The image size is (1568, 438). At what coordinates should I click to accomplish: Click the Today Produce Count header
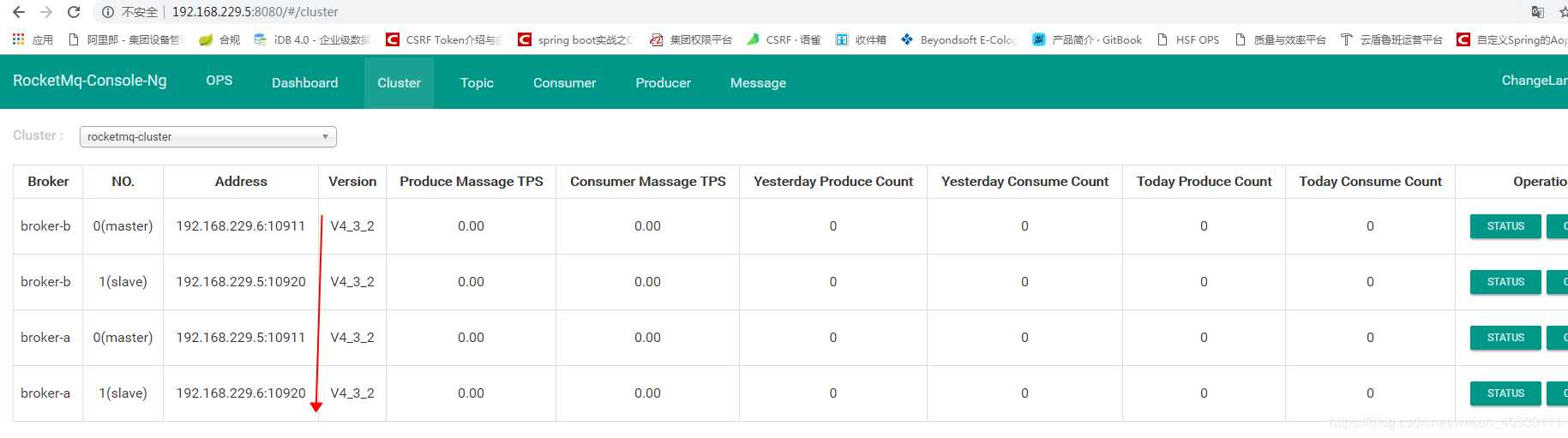tap(1205, 182)
